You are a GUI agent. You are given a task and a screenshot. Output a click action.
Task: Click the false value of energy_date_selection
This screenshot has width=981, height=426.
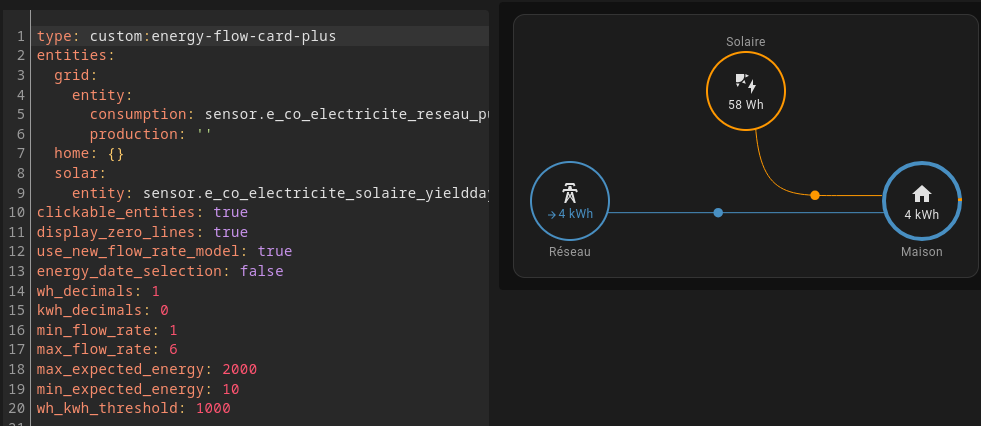point(262,271)
